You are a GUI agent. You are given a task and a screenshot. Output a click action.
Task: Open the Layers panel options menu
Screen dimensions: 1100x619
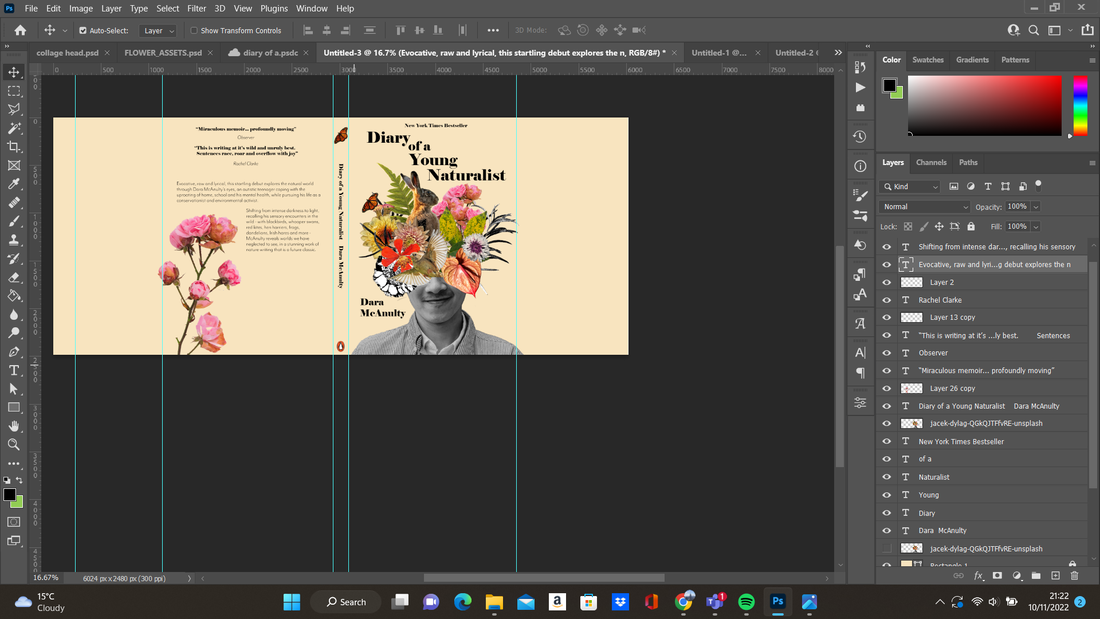pyautogui.click(x=1092, y=163)
